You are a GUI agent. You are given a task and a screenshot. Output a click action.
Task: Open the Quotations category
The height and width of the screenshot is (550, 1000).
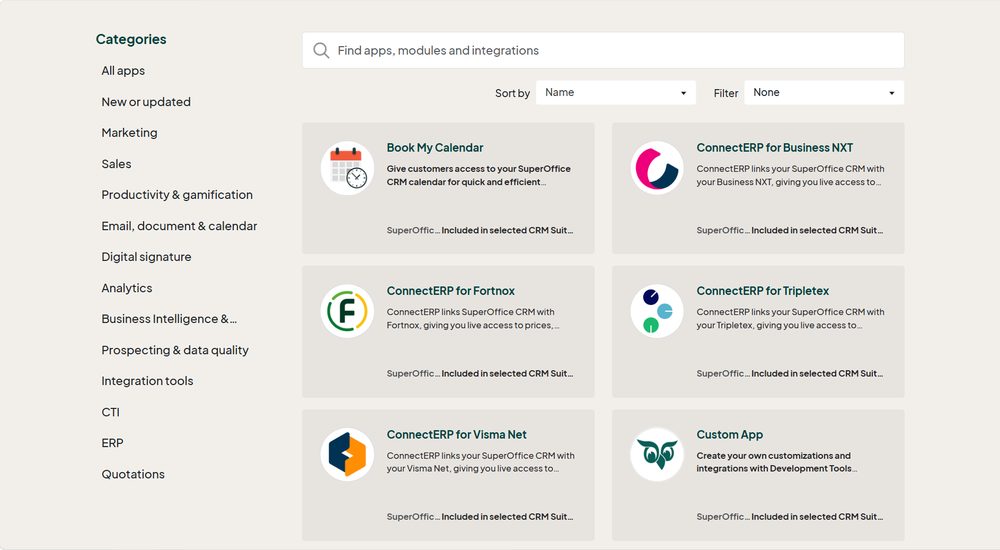133,474
